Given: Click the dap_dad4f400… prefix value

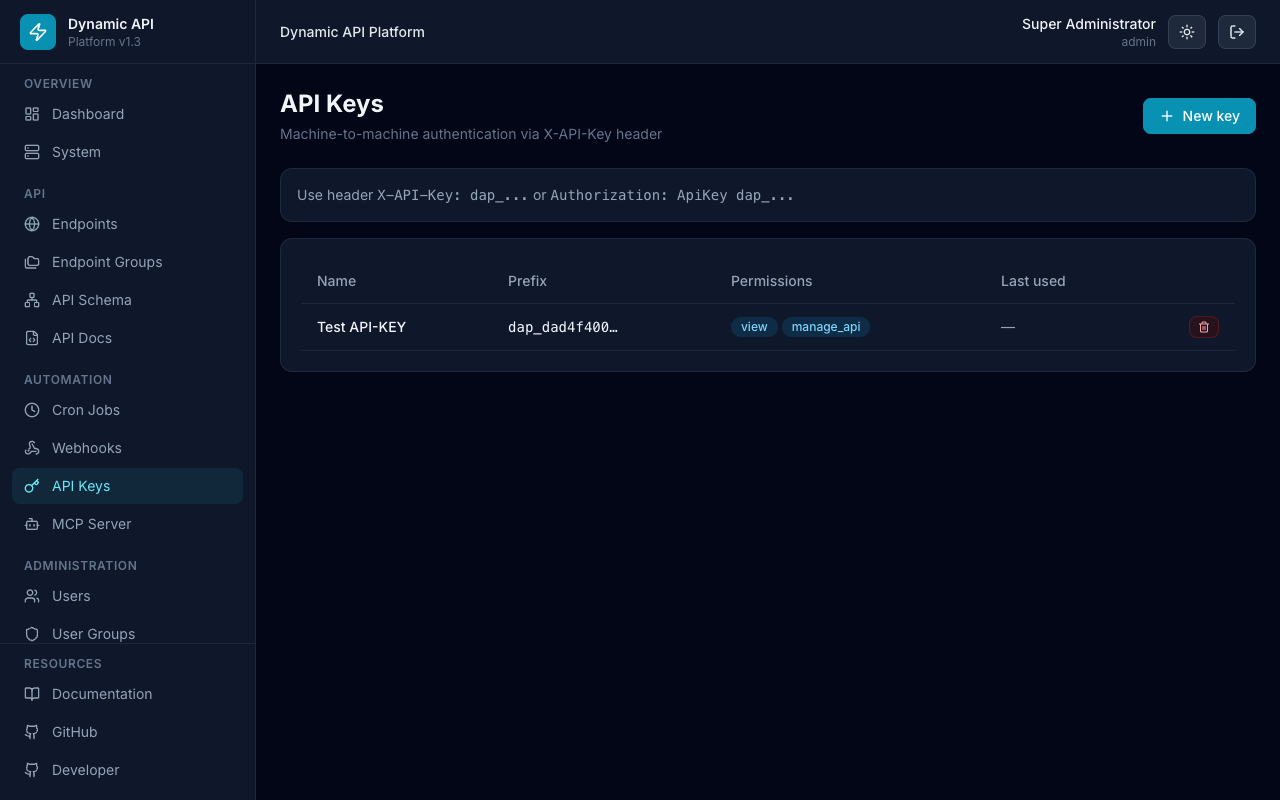Looking at the screenshot, I should [563, 327].
